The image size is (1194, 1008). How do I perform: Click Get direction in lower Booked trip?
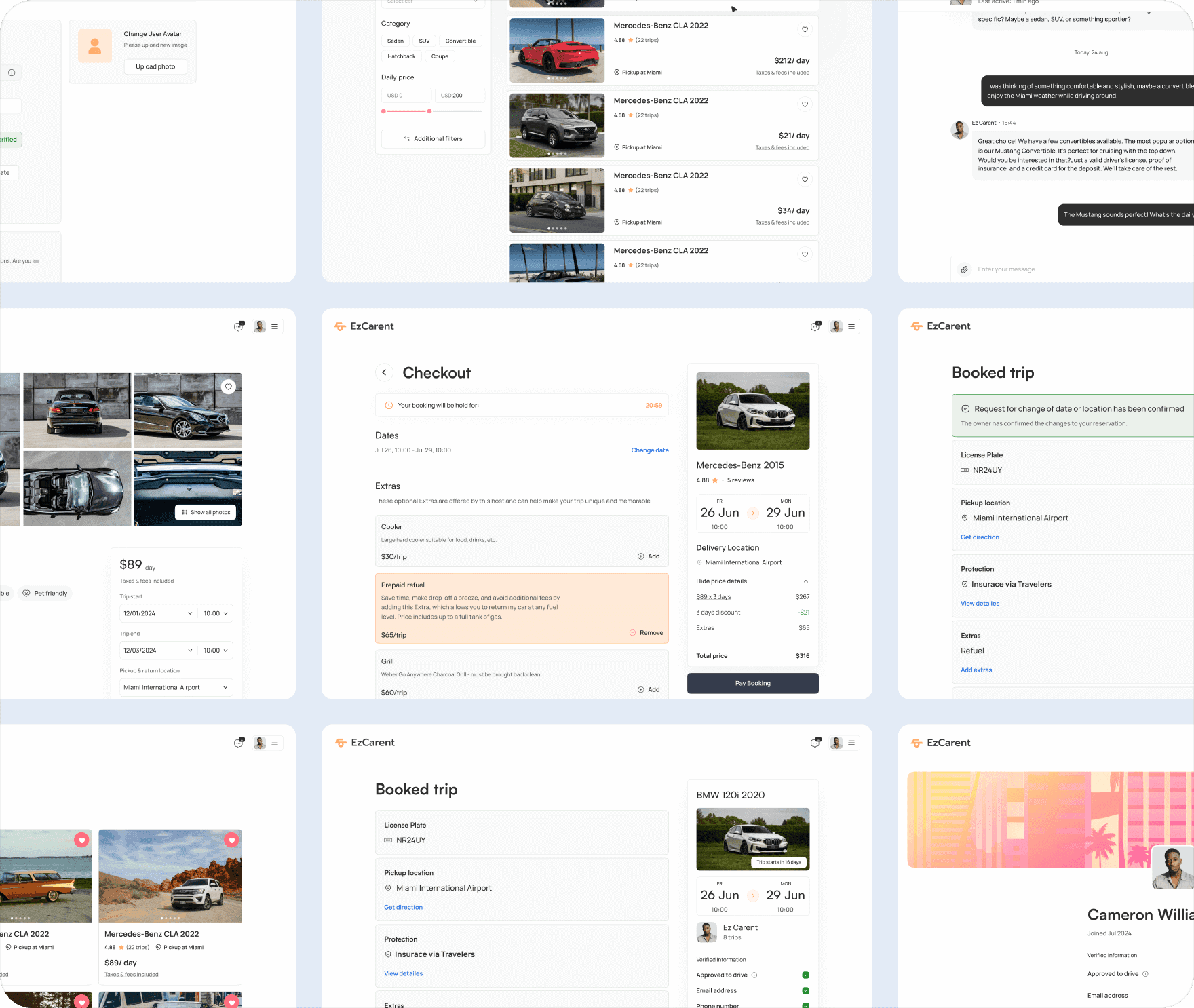[x=404, y=908]
